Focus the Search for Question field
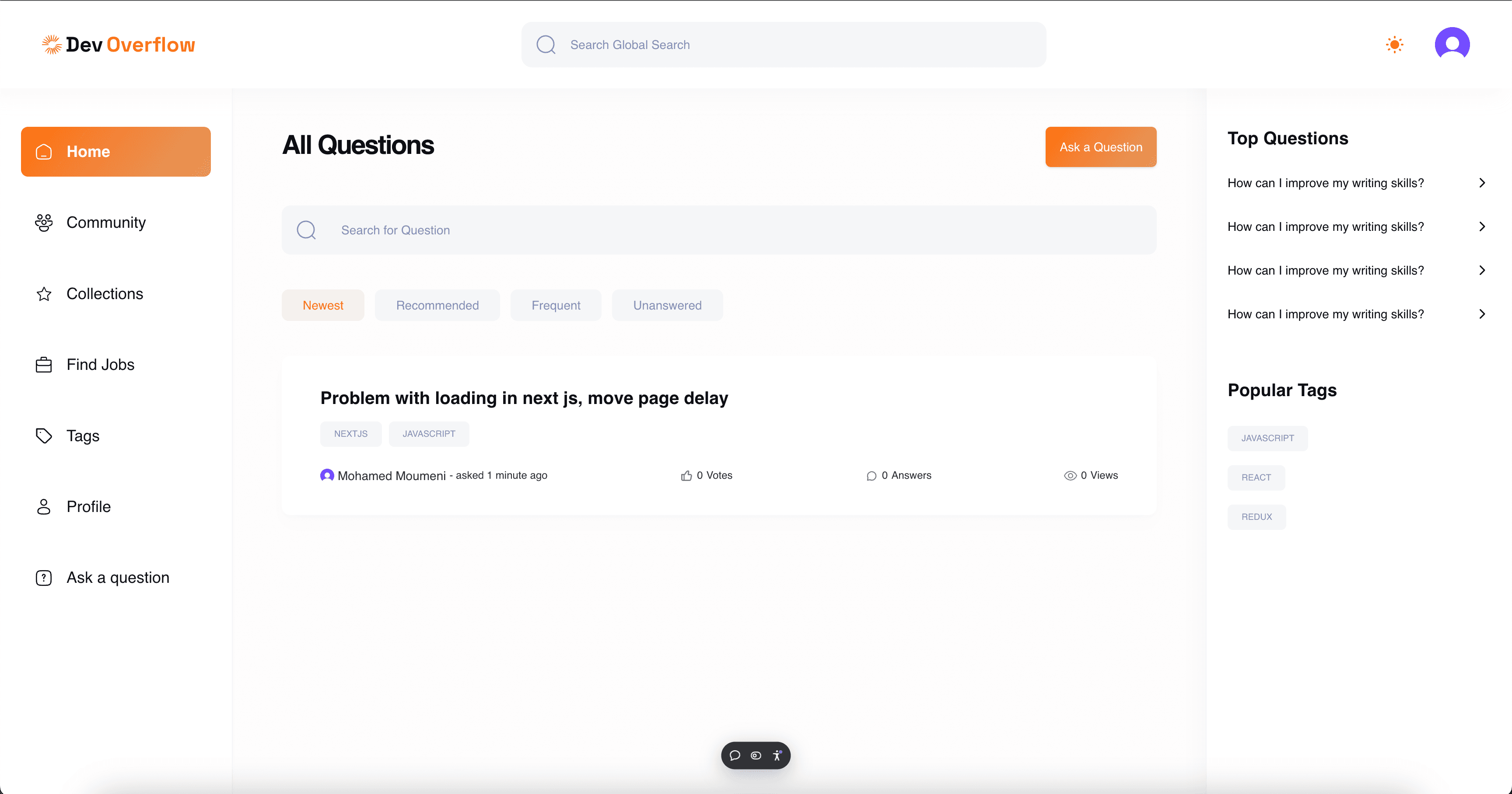 tap(718, 230)
